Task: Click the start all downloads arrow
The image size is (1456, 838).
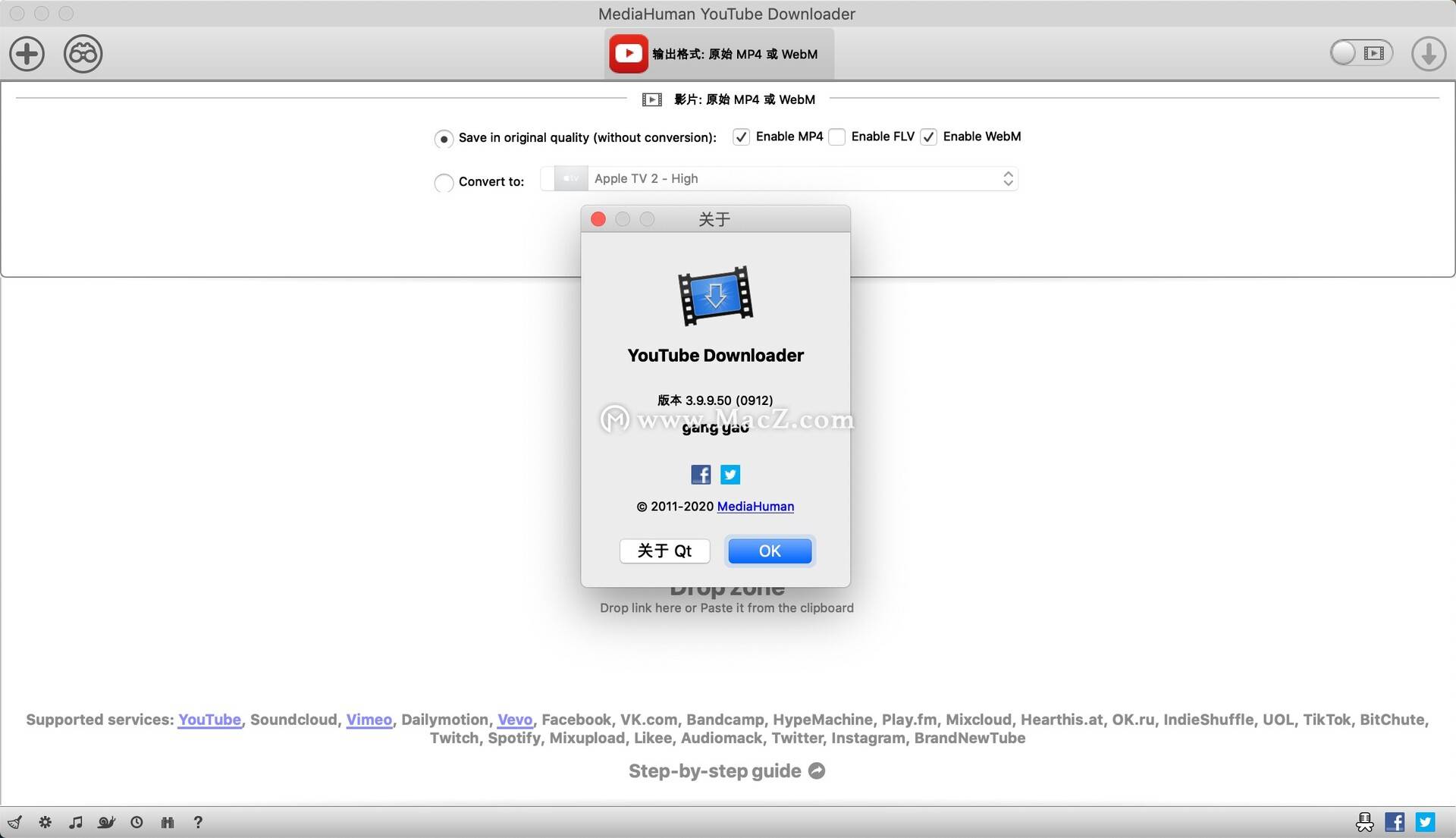Action: [1429, 54]
